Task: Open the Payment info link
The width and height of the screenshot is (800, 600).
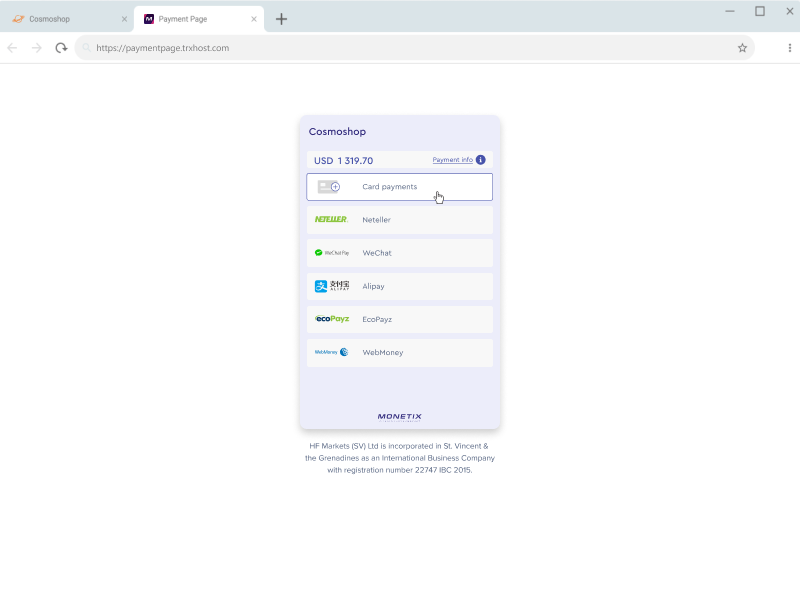Action: point(453,160)
